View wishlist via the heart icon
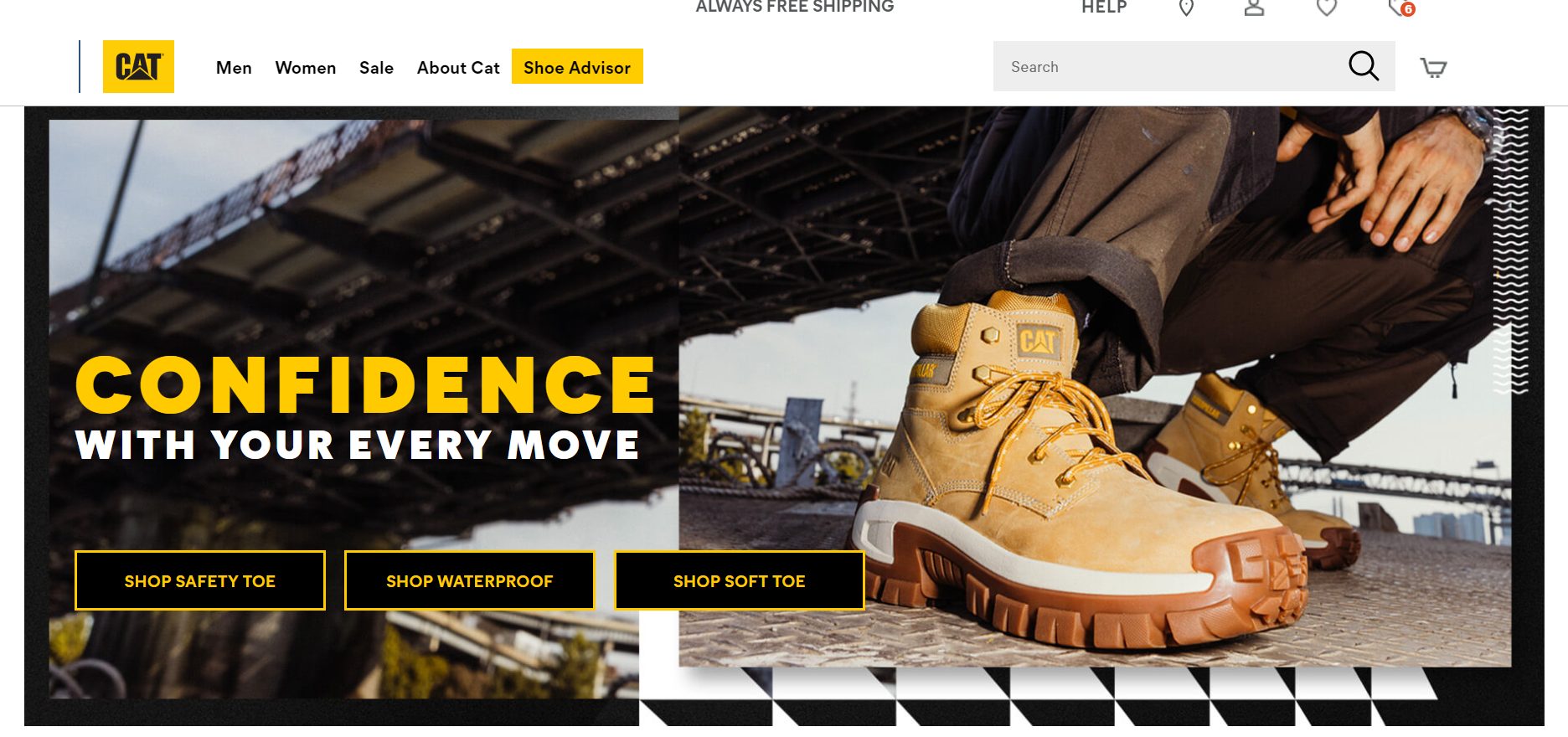This screenshot has width=1568, height=737. (1326, 8)
